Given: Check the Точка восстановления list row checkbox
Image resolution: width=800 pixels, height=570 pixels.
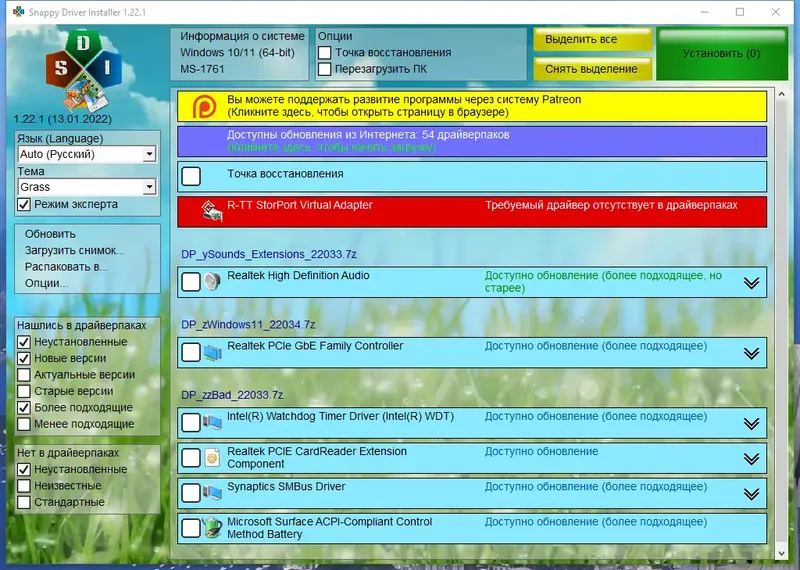Looking at the screenshot, I should point(191,176).
